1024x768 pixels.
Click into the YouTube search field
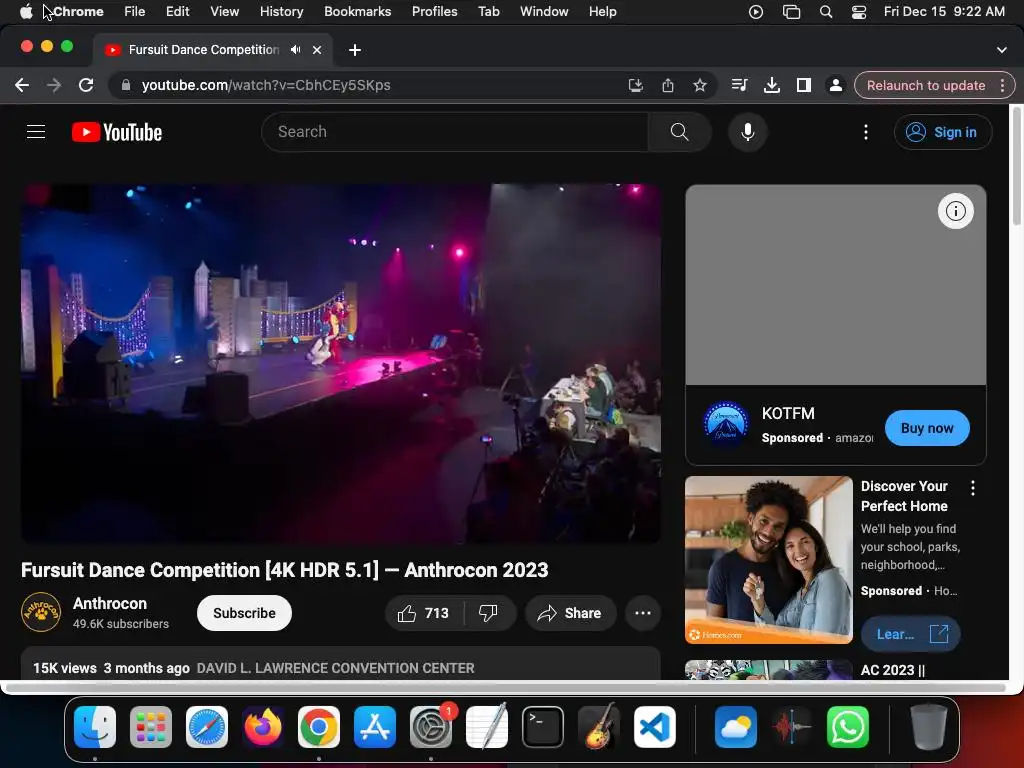[455, 132]
